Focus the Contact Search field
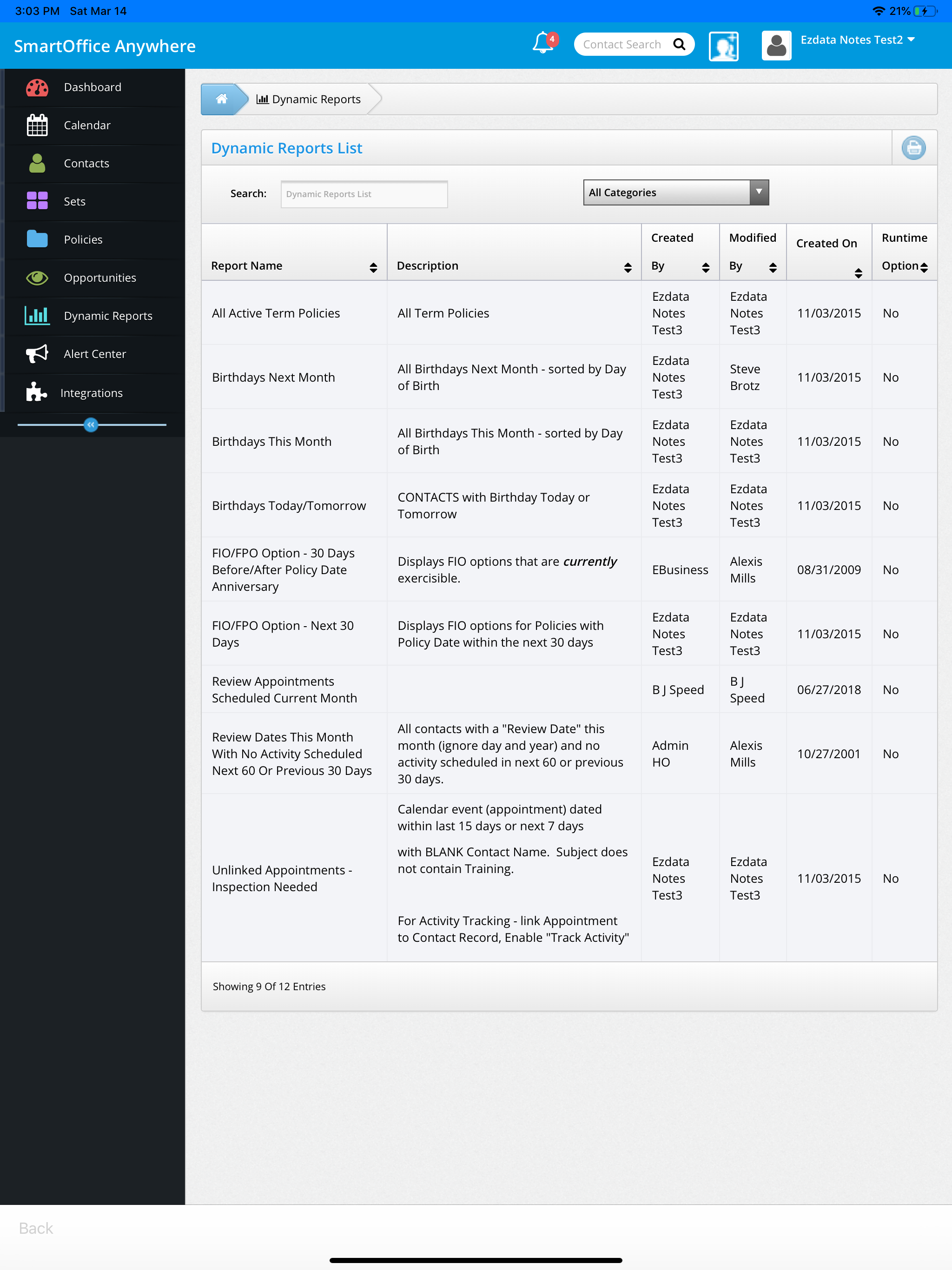The width and height of the screenshot is (952, 1270). point(623,44)
